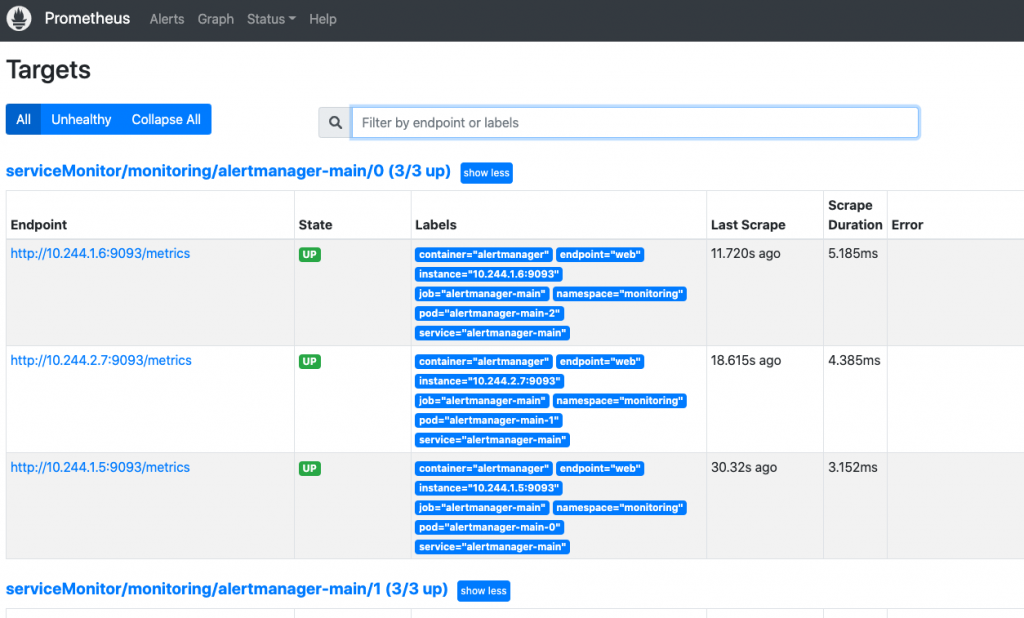Click the Last Scrape column header
Screen dimensions: 1024x618
748,225
